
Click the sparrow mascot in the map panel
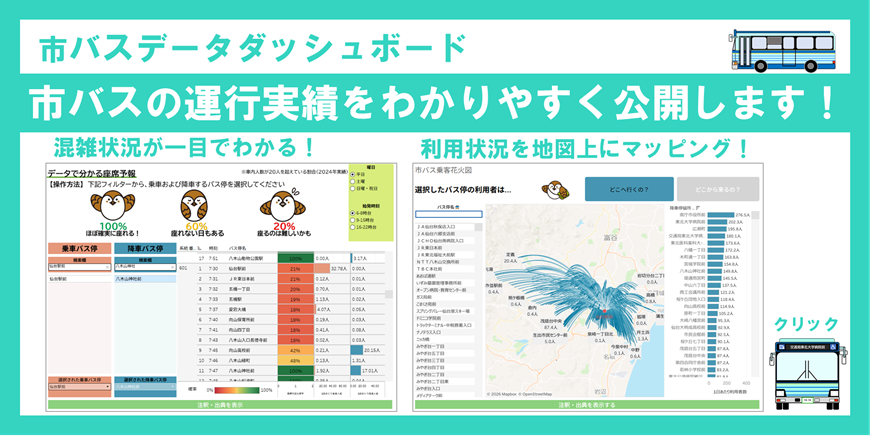pos(555,190)
